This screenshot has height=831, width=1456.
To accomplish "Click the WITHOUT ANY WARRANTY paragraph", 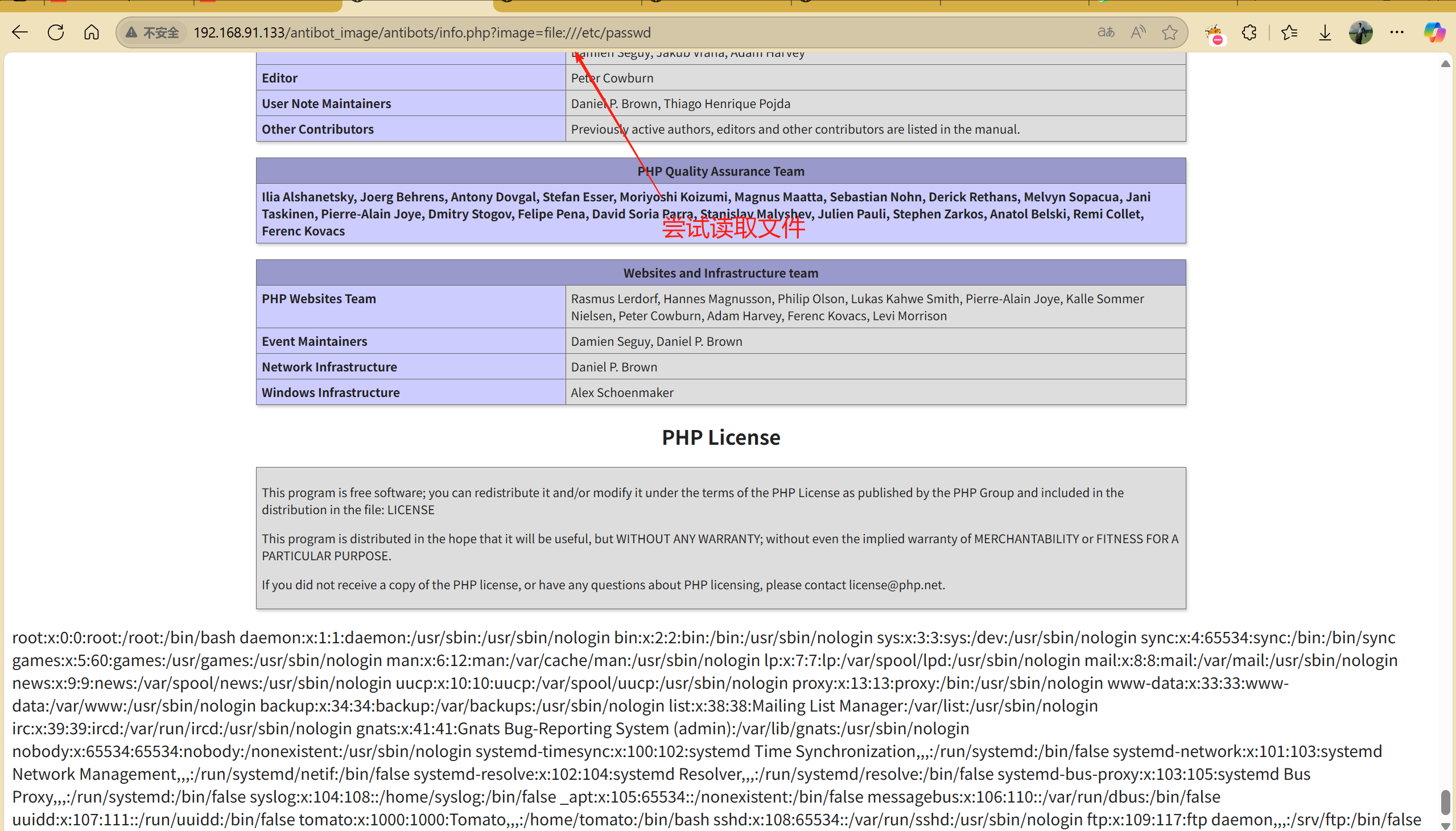I will [720, 547].
